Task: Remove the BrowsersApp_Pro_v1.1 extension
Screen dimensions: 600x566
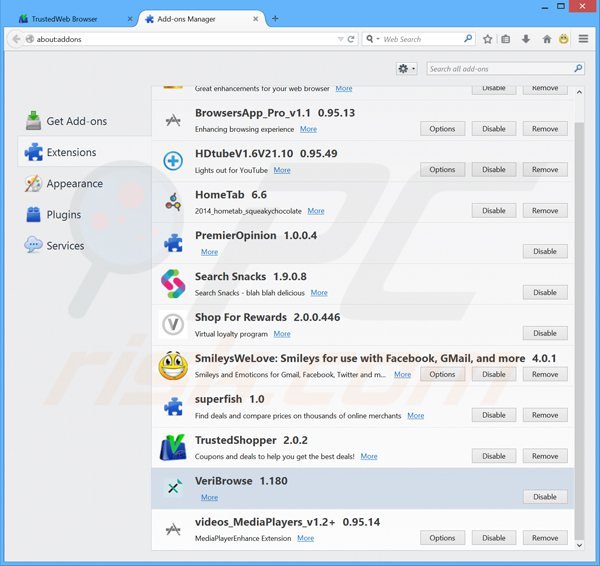Action: [545, 129]
